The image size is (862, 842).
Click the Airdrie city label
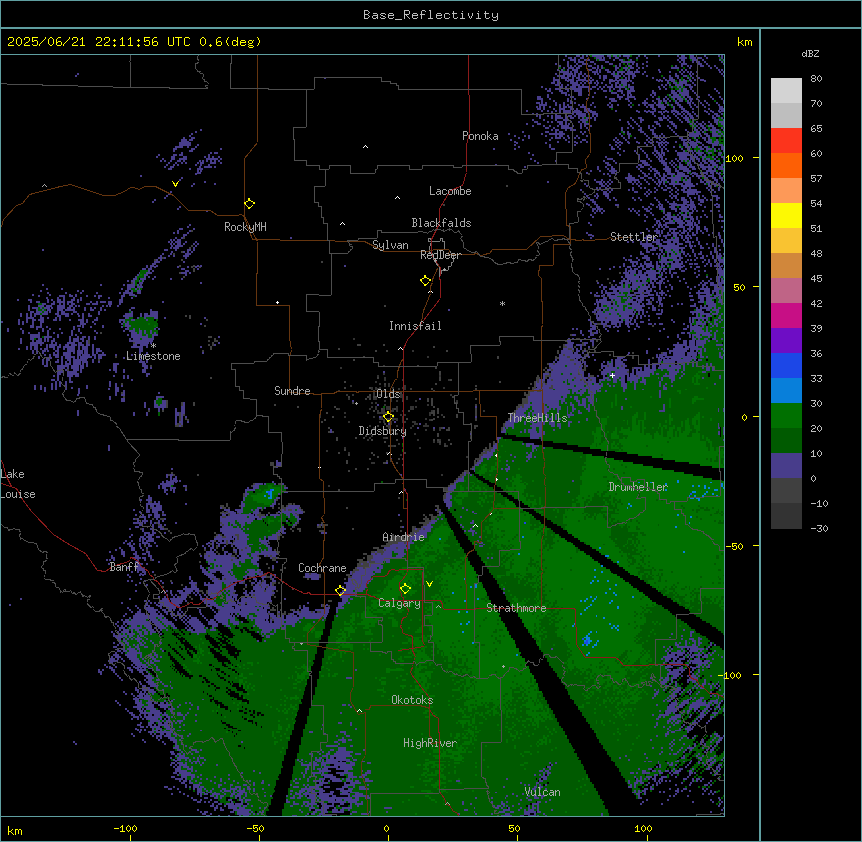coord(403,537)
